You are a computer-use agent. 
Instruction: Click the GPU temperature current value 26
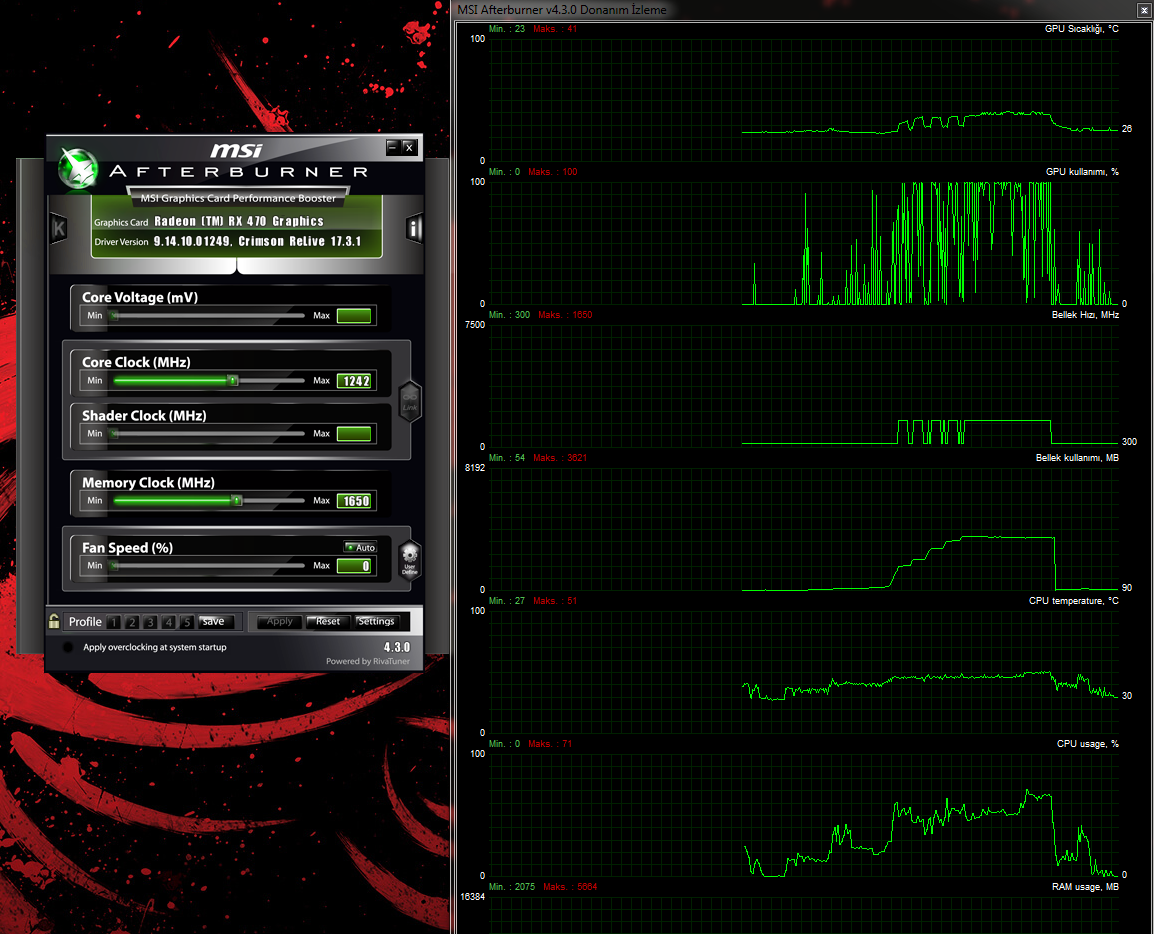(x=1127, y=129)
